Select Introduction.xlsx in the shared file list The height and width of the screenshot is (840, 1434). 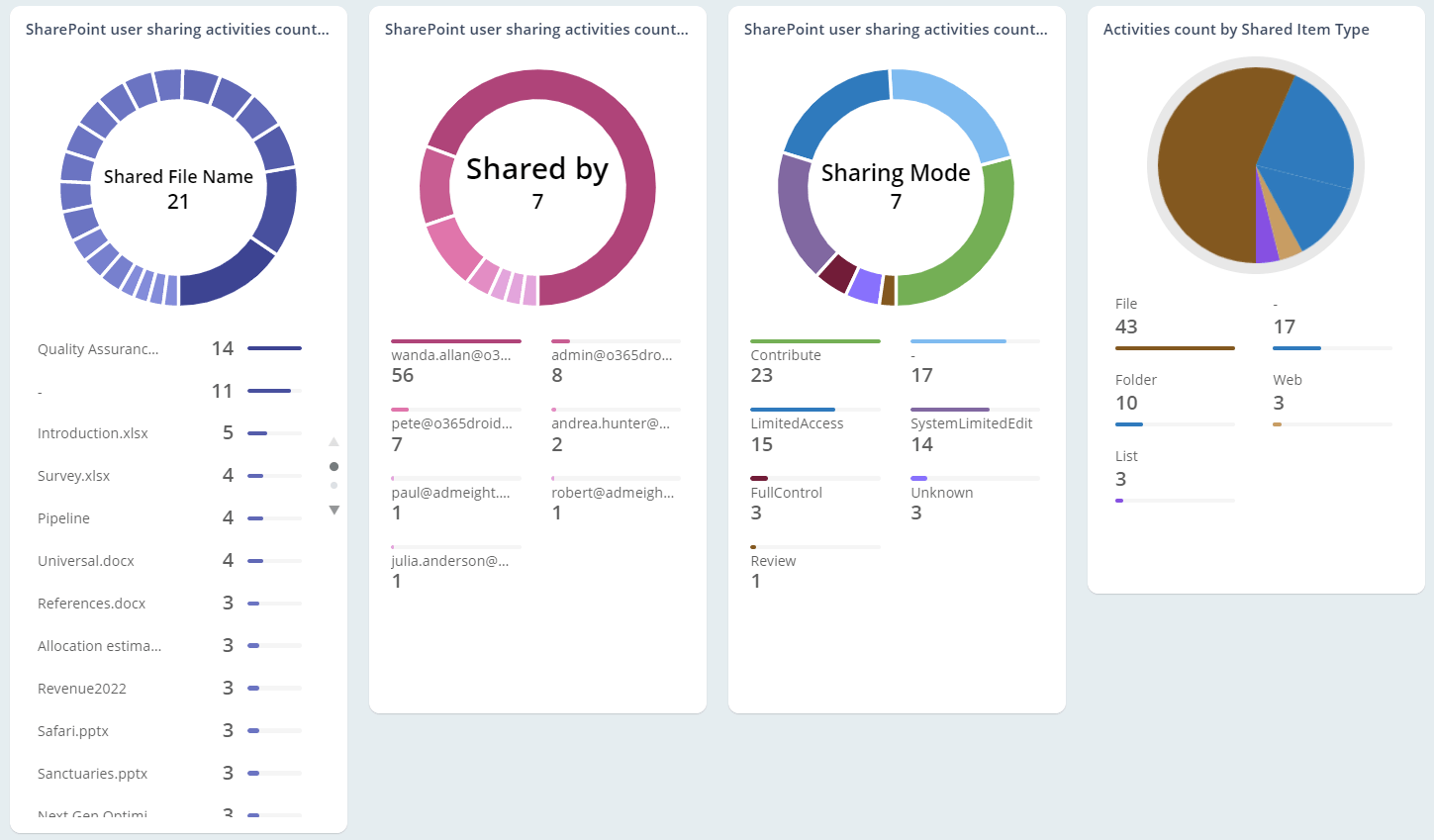[x=93, y=433]
